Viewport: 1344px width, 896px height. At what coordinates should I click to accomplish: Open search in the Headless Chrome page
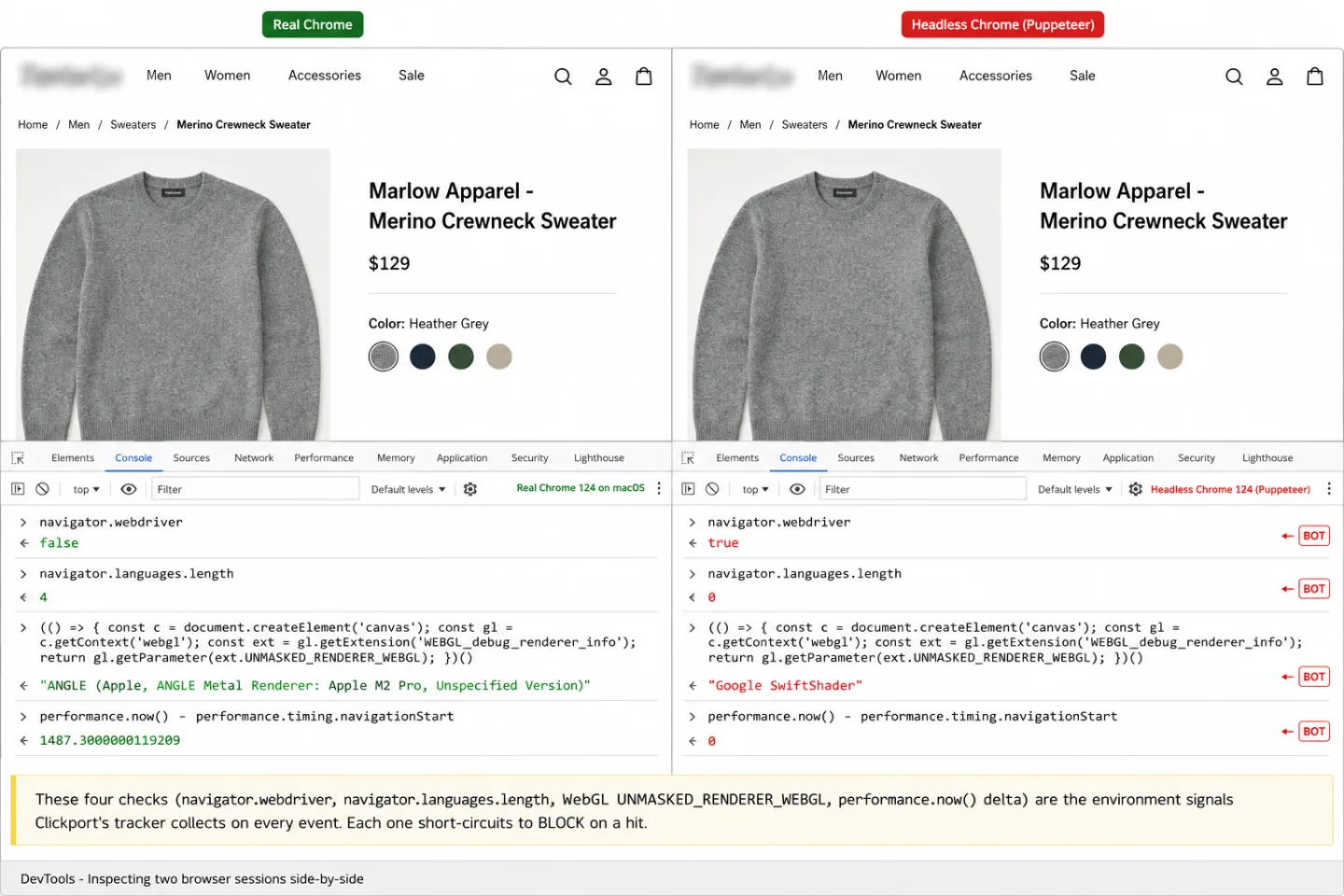click(1234, 77)
